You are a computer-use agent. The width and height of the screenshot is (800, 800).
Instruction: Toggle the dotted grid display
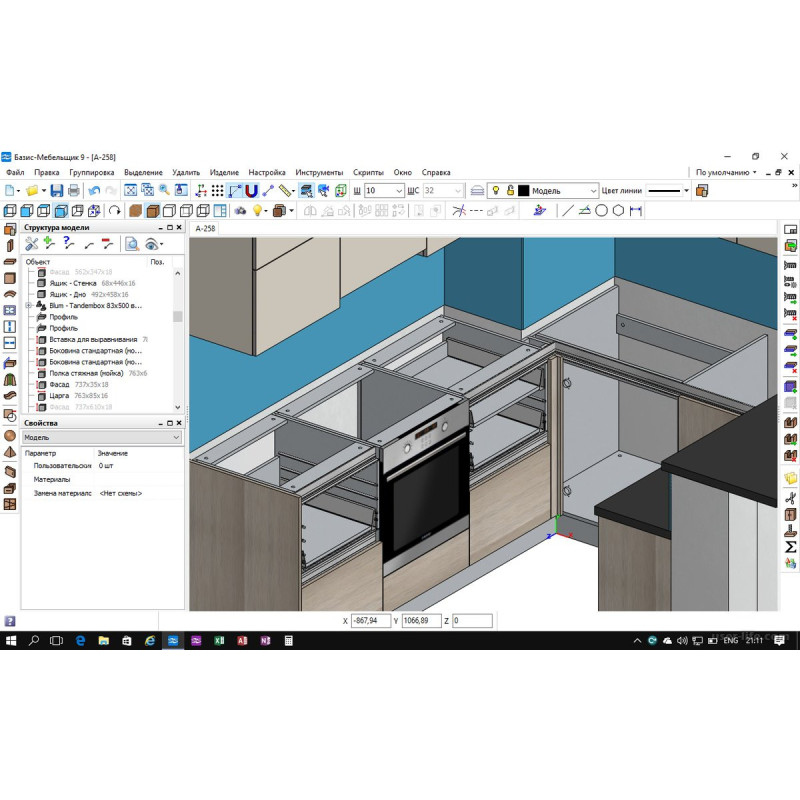click(x=217, y=190)
